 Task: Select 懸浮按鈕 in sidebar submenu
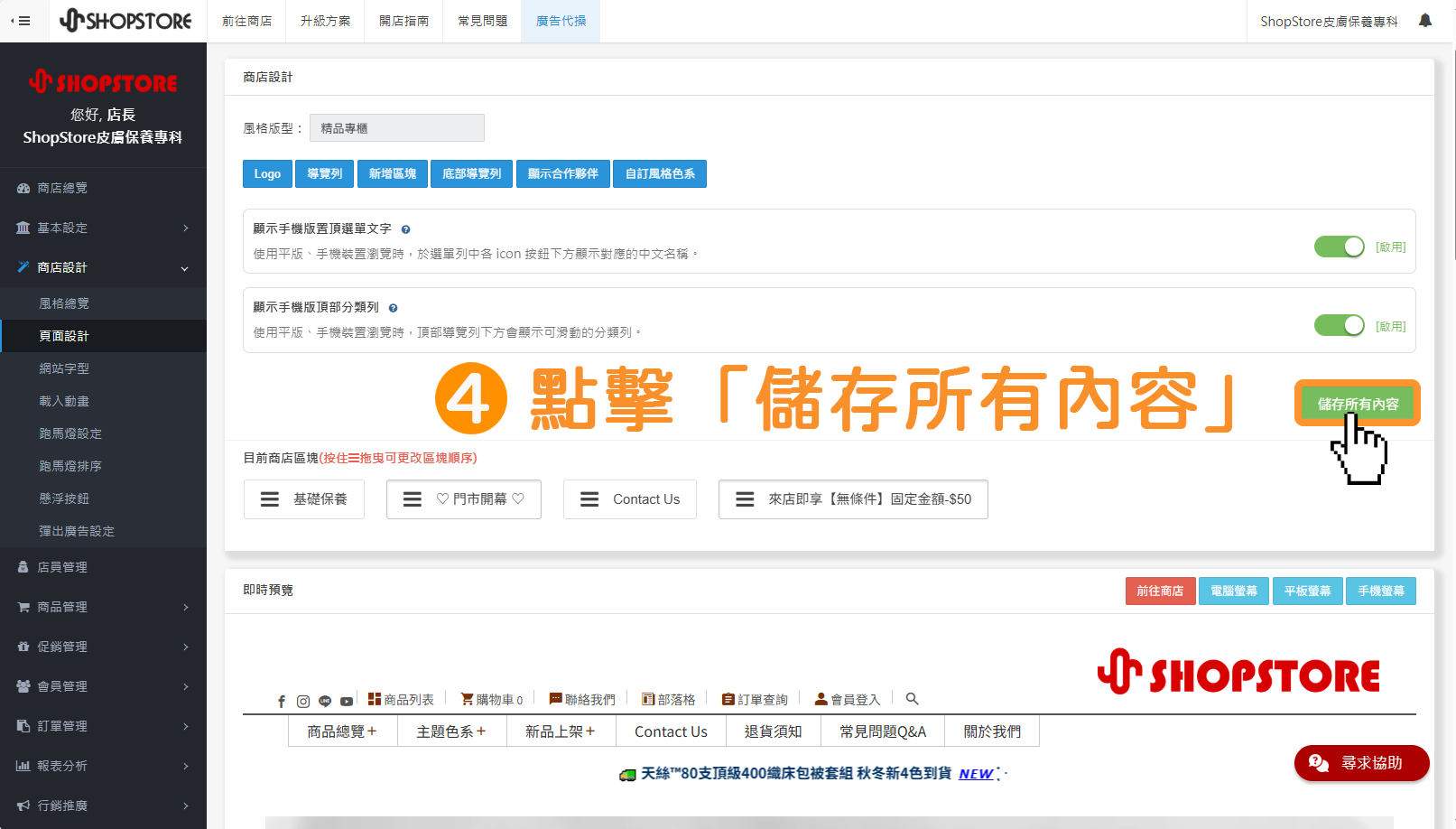click(103, 498)
